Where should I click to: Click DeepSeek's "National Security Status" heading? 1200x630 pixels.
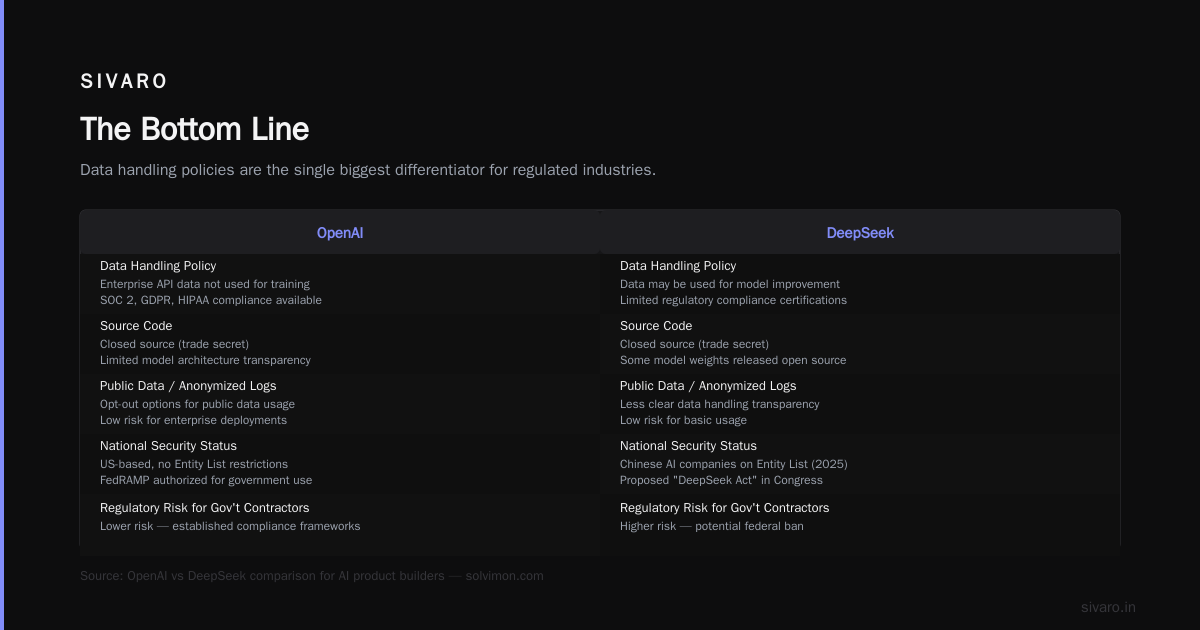tap(688, 446)
